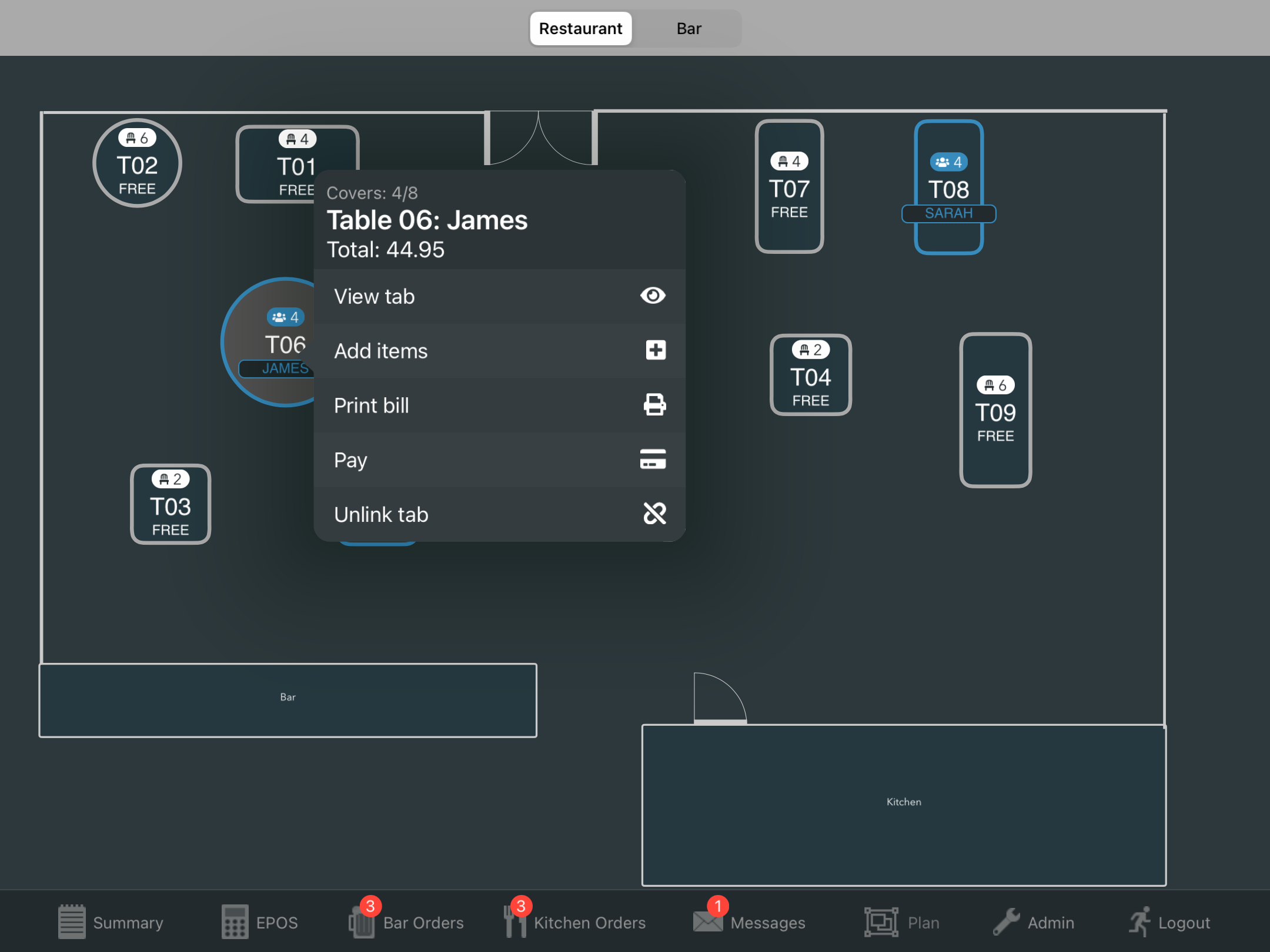Click the eye icon next to View tab
Viewport: 1270px width, 952px height.
[653, 296]
